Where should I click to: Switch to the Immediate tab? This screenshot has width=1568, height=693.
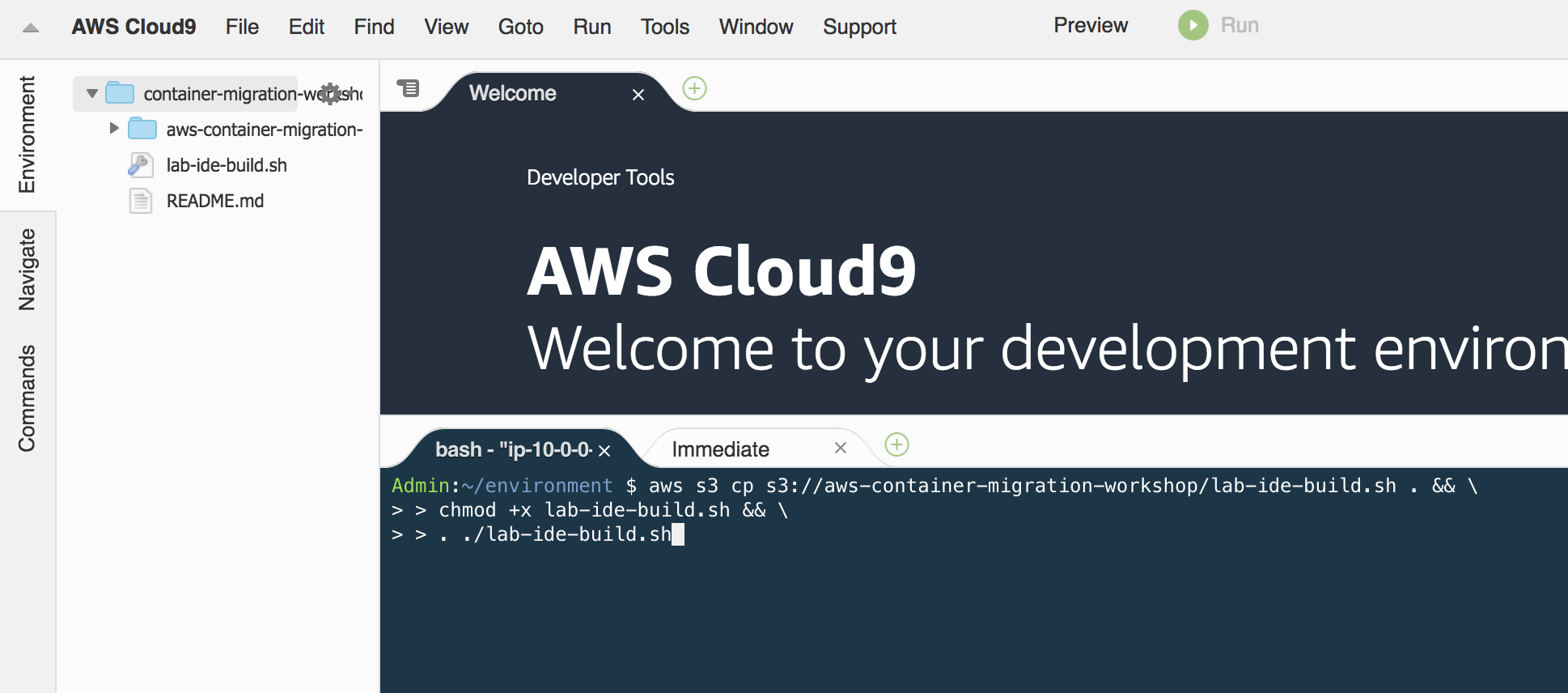(720, 449)
